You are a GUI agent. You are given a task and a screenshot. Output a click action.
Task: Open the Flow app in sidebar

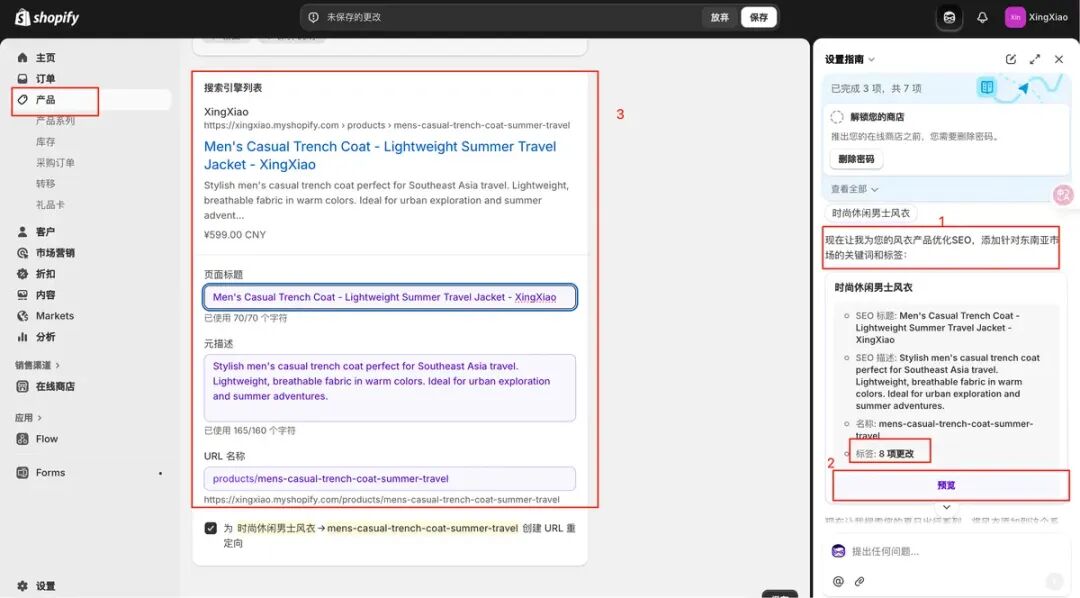[46, 439]
